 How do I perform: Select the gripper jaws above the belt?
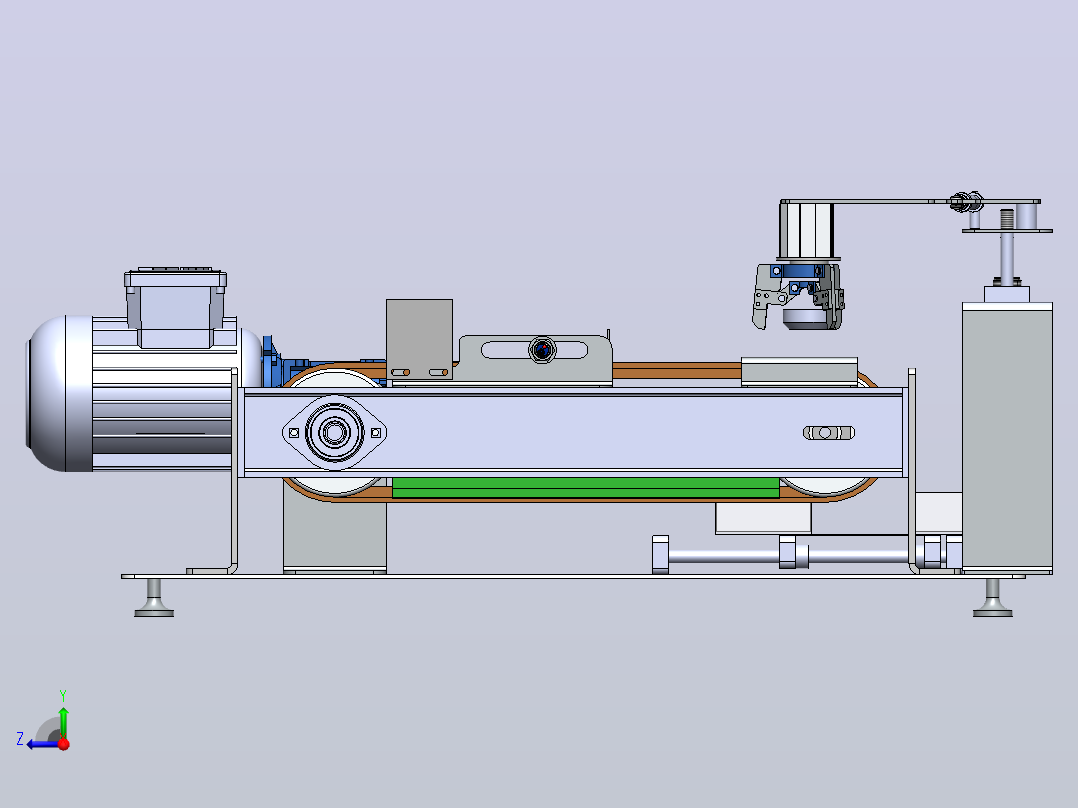798,296
